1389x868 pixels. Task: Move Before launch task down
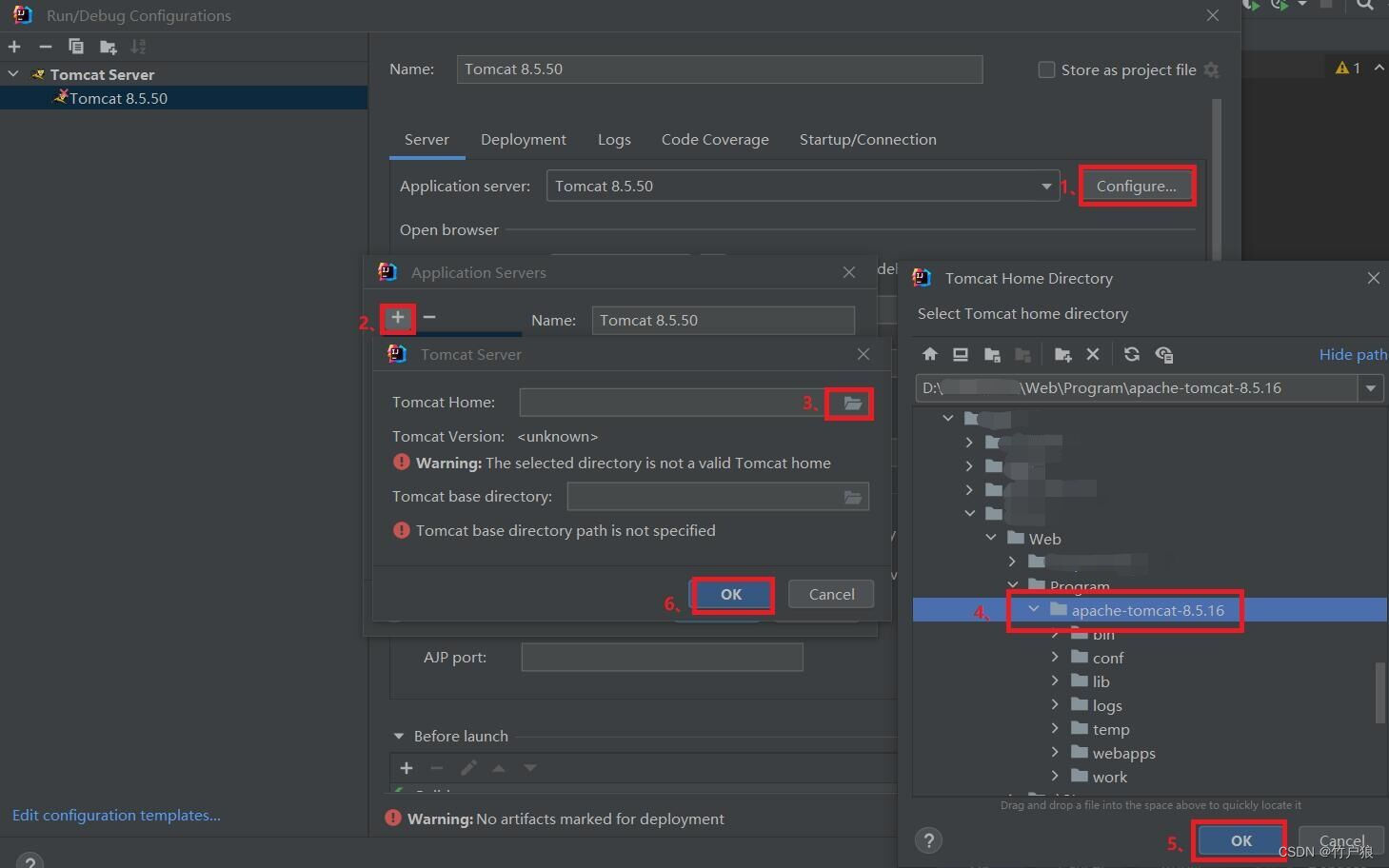pos(530,768)
